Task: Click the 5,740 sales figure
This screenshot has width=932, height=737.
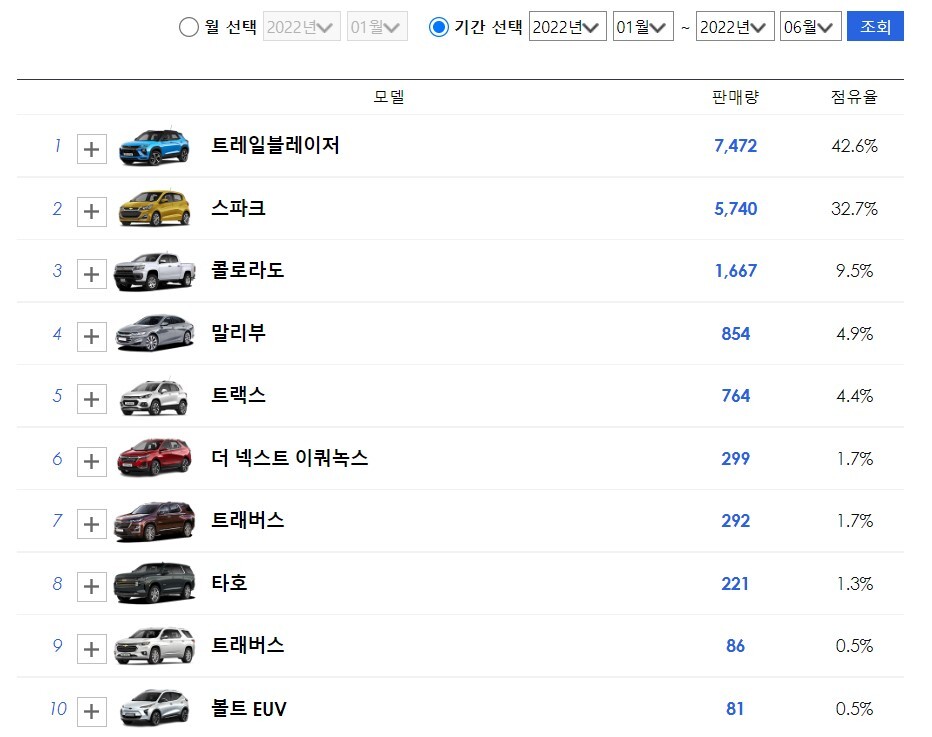Action: coord(735,209)
